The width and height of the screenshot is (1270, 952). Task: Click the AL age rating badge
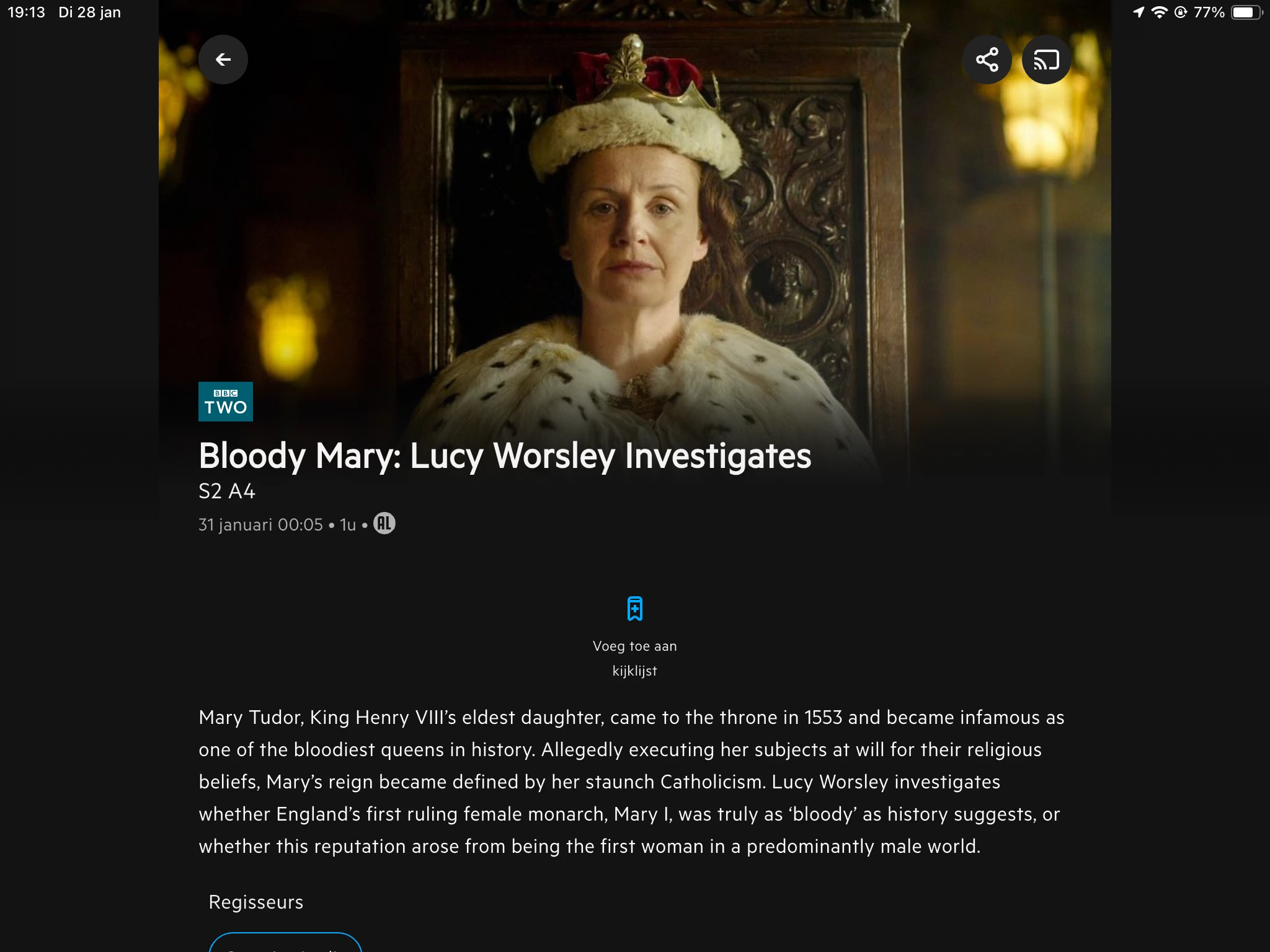384,524
